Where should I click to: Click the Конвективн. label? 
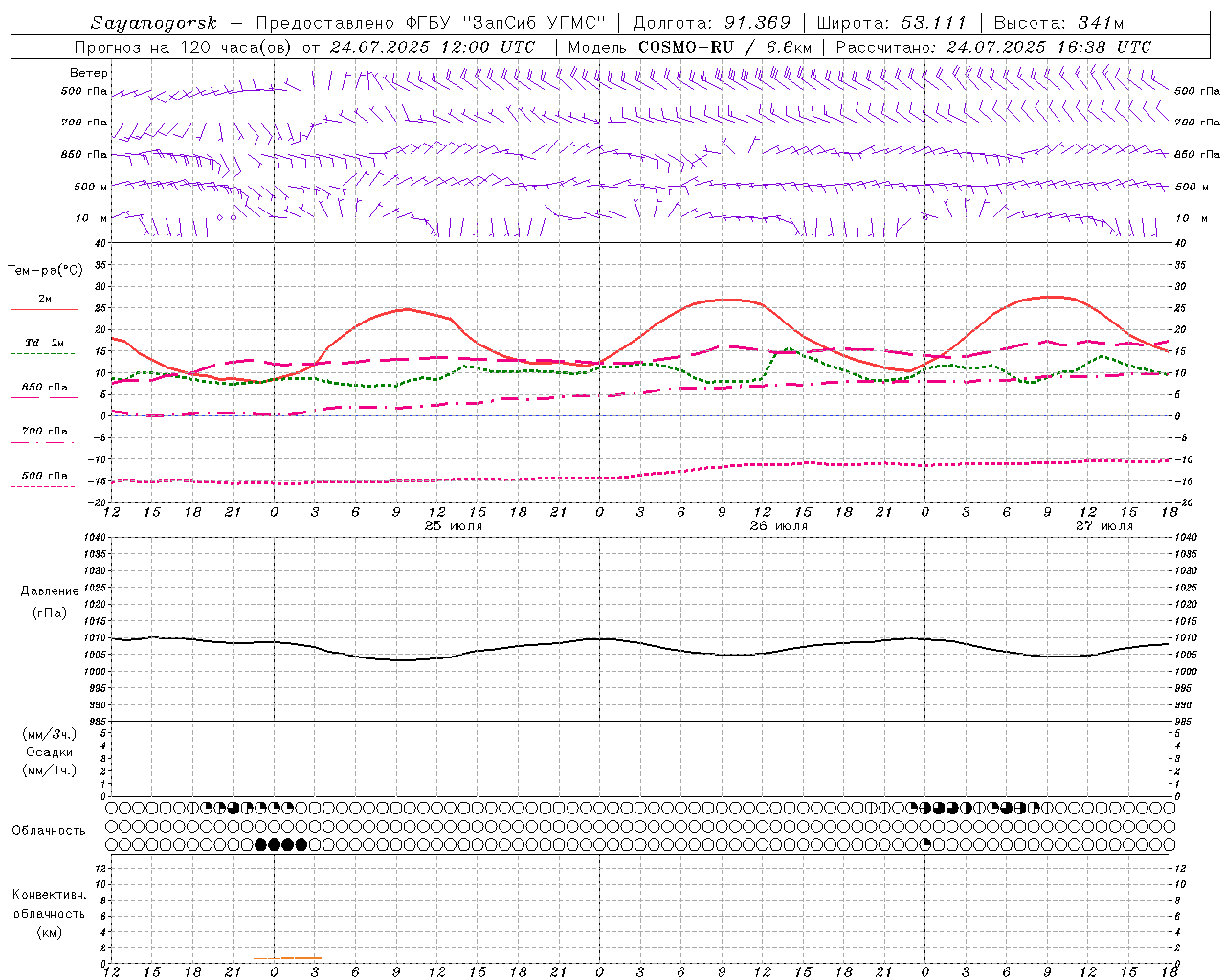coord(50,895)
